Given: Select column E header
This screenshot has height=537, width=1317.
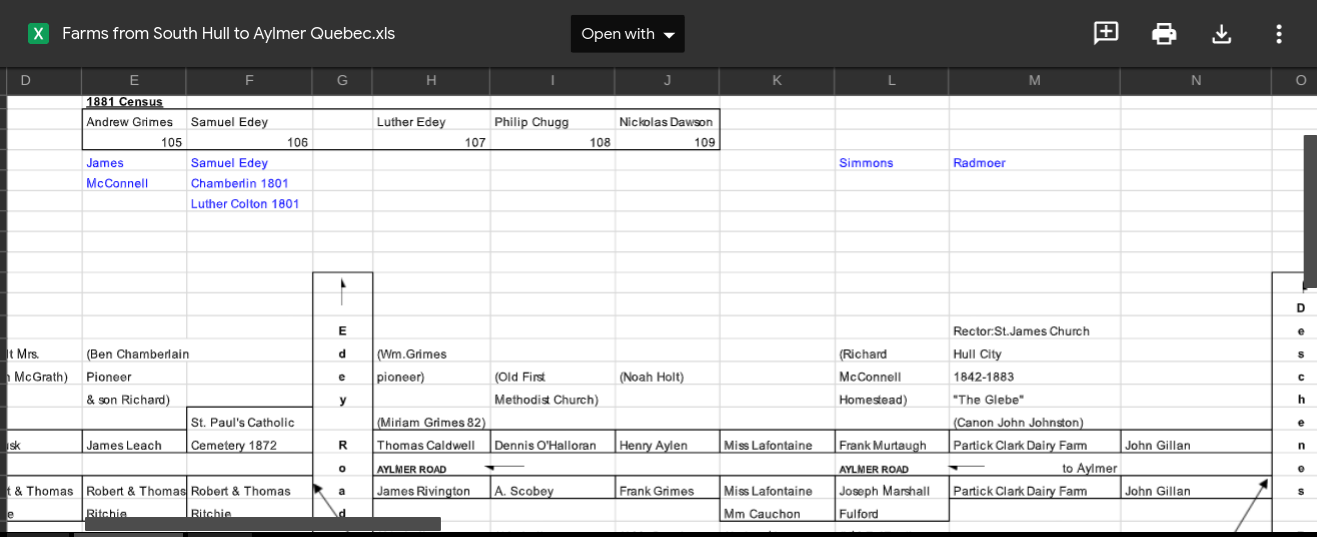Looking at the screenshot, I should click(134, 80).
